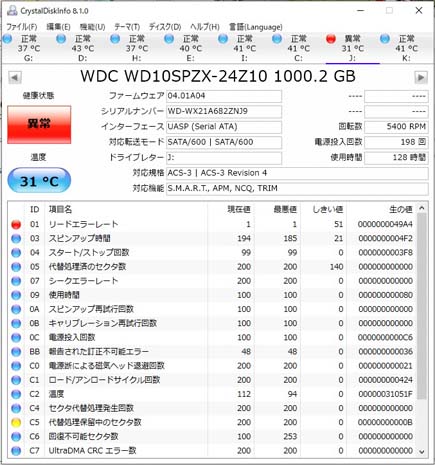
Task: Click the transfer mode field SATA/600
Action: point(224,142)
